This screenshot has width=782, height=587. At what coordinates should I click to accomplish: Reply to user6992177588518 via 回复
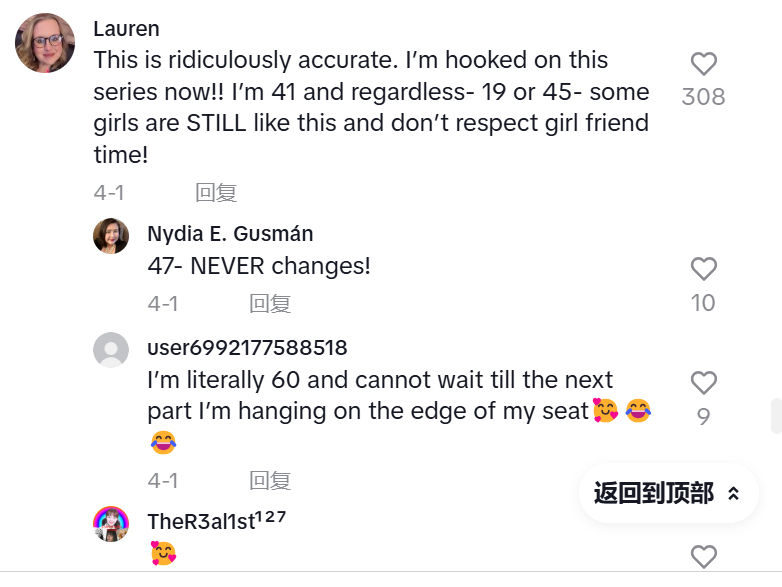click(270, 480)
